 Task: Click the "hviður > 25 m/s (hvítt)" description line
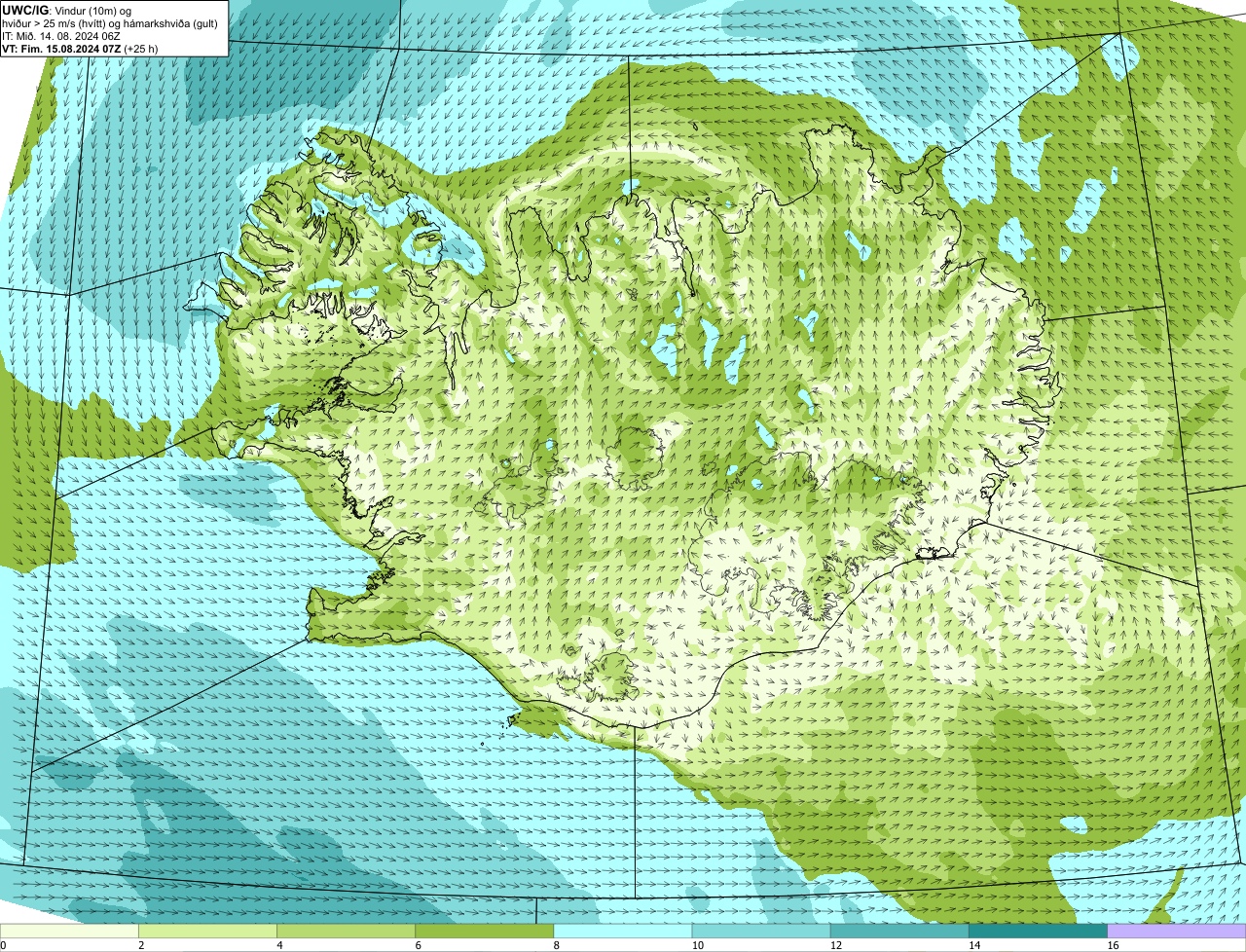click(111, 22)
